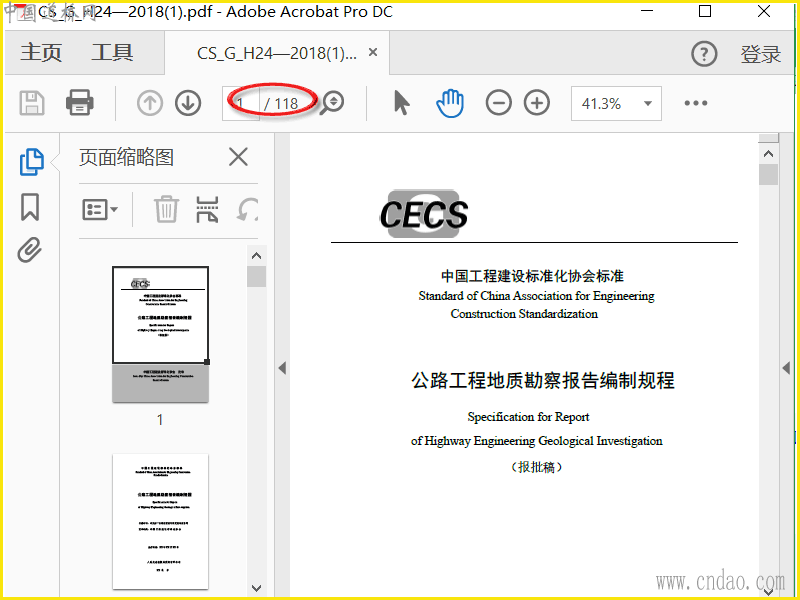Select the second page thumbnail
The image size is (800, 600).
tap(160, 521)
